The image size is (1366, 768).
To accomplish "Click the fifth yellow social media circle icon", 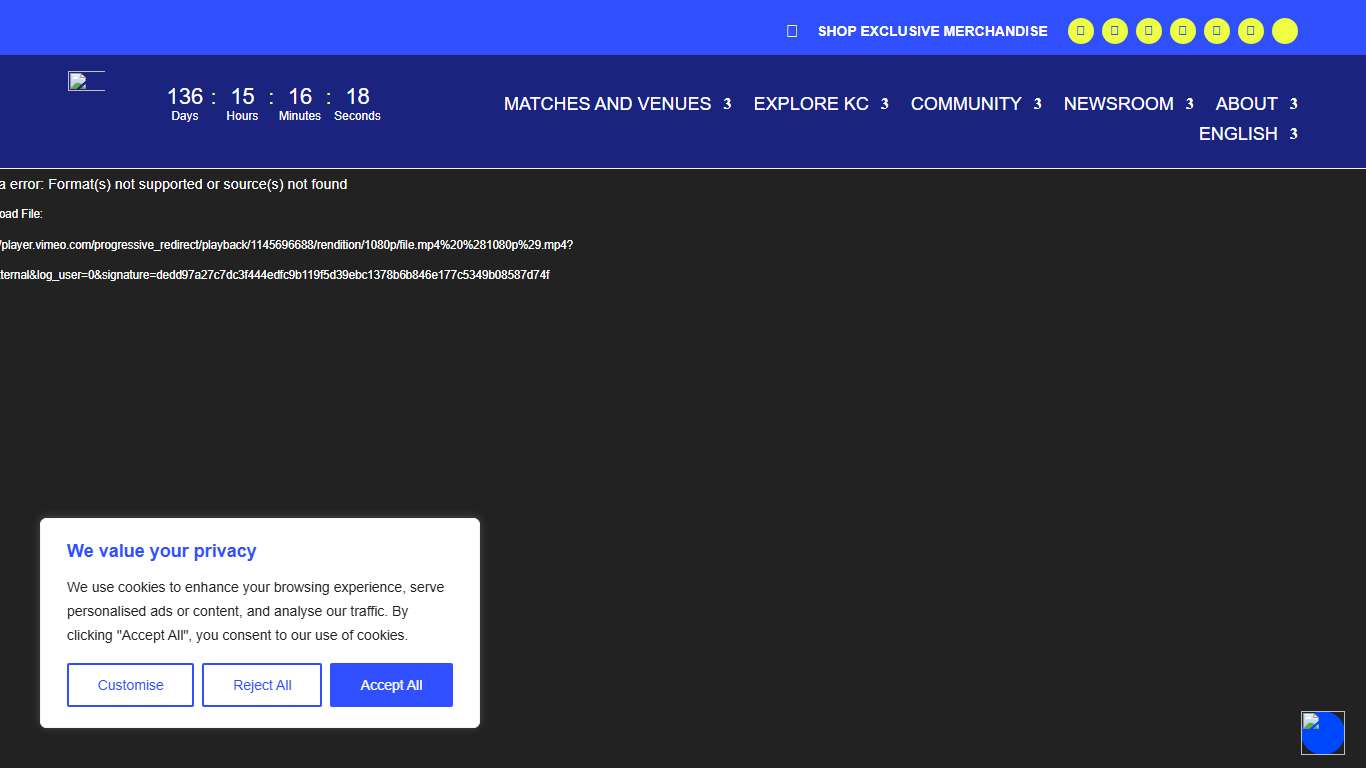I will [1216, 31].
